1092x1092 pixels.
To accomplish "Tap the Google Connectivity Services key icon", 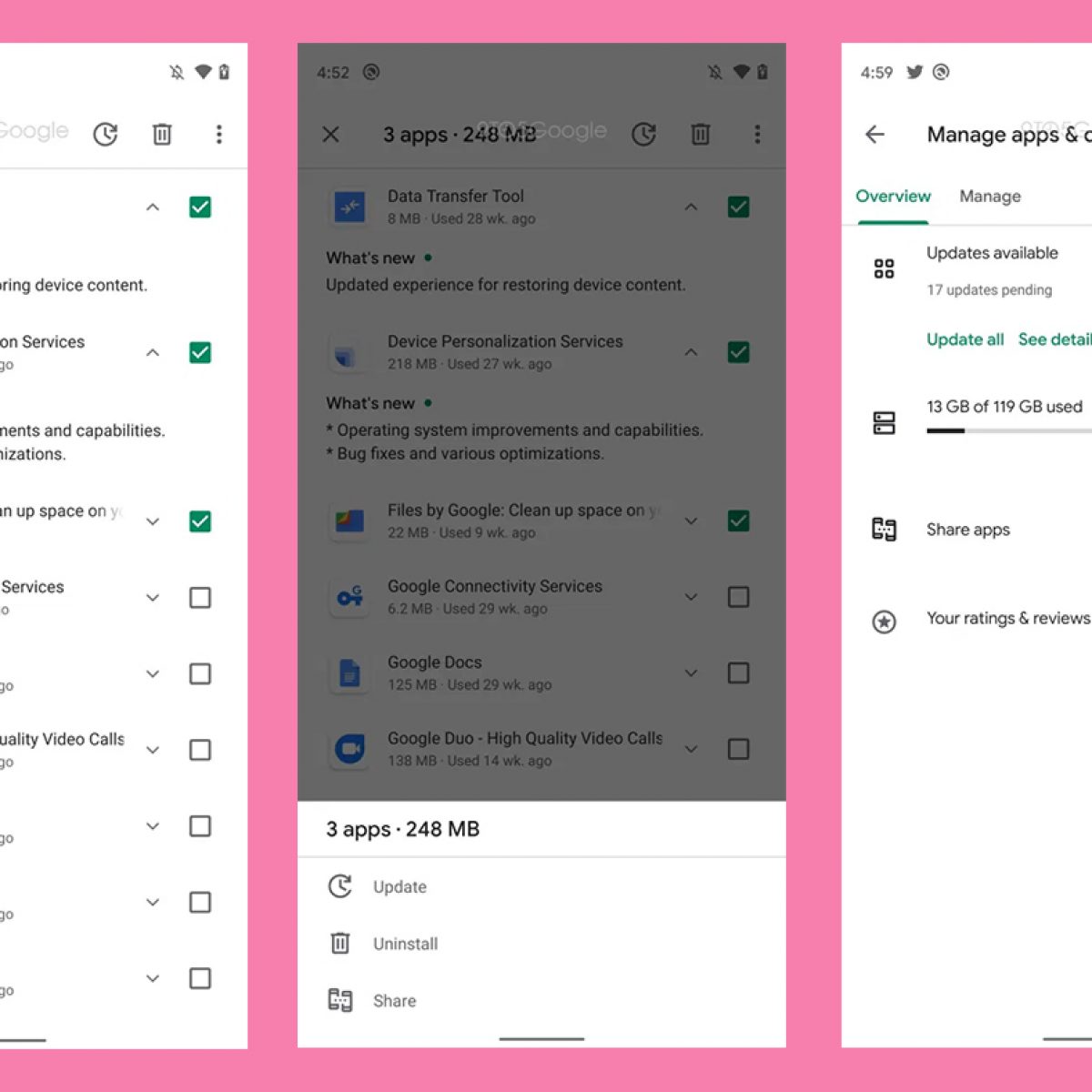I will [349, 597].
